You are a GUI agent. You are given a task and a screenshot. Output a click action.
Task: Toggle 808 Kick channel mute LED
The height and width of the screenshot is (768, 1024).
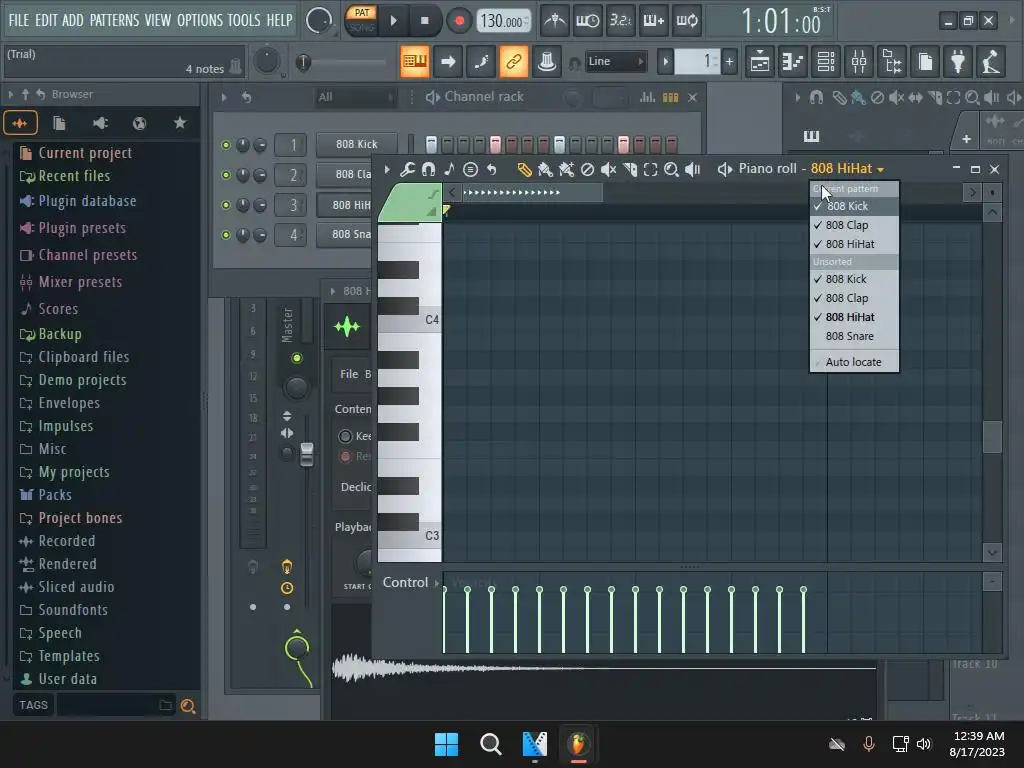(x=226, y=145)
